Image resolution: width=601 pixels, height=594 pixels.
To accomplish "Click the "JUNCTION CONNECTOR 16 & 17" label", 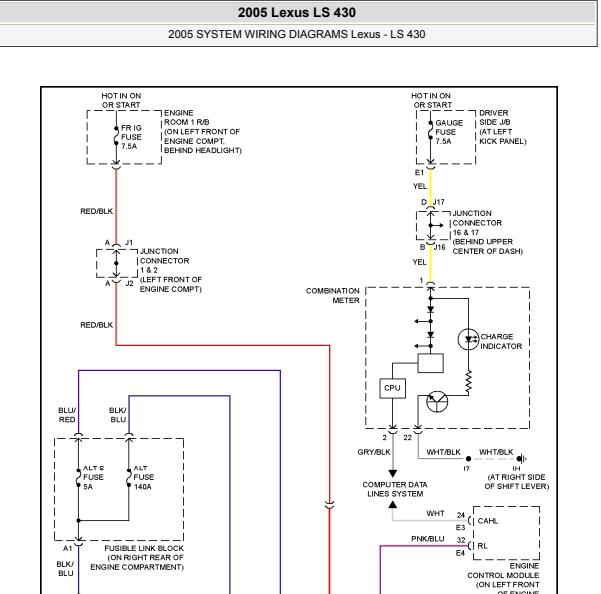I will click(x=488, y=232).
